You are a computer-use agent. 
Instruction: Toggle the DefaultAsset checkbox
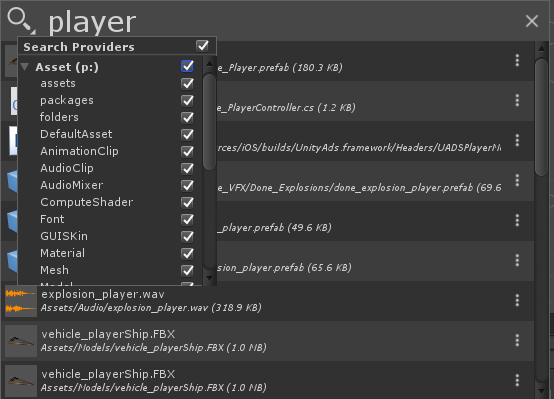(187, 135)
